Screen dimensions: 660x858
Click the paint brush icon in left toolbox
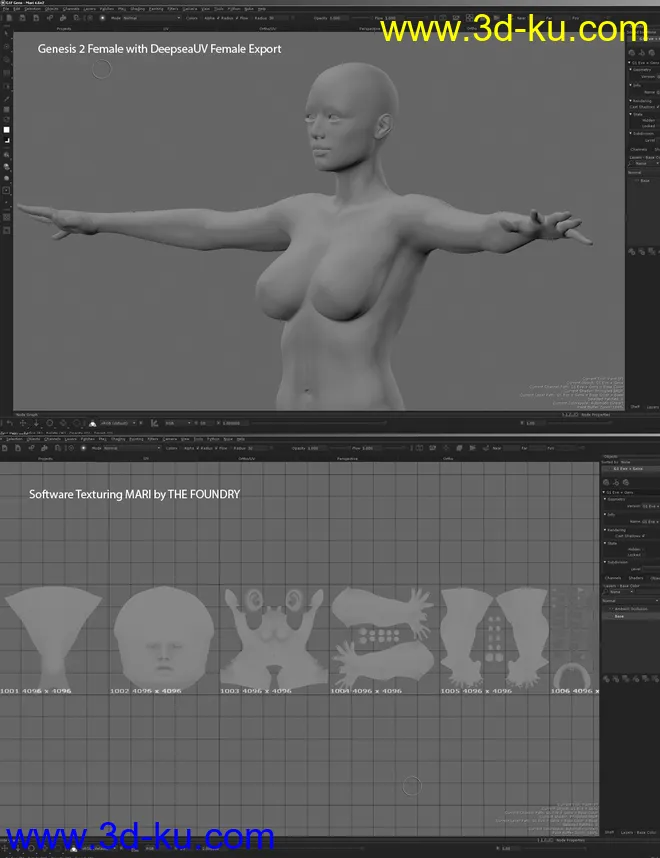coord(6,99)
